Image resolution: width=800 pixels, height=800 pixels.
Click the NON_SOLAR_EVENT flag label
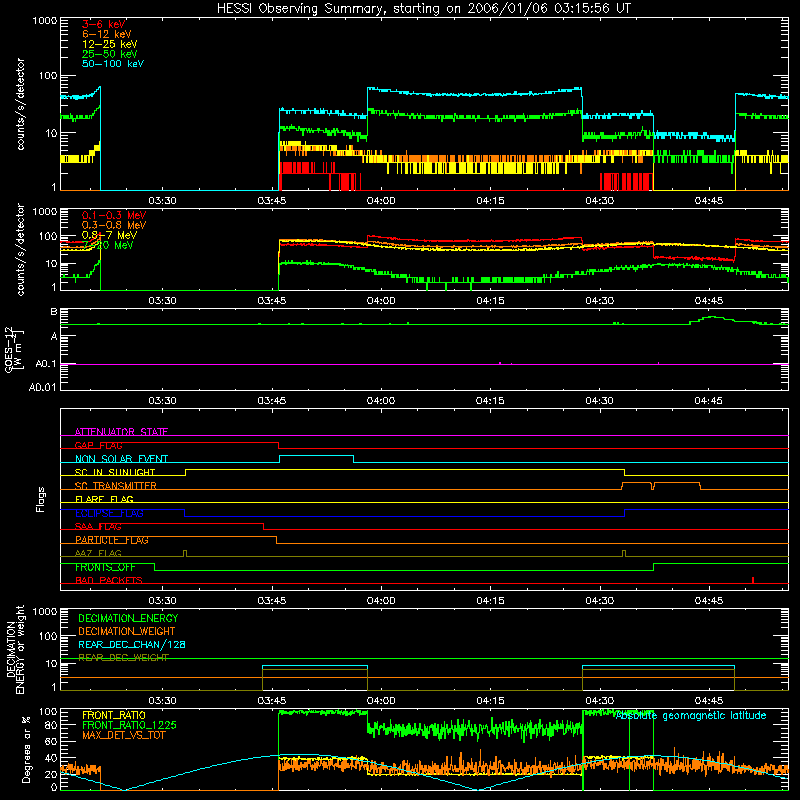pyautogui.click(x=121, y=459)
